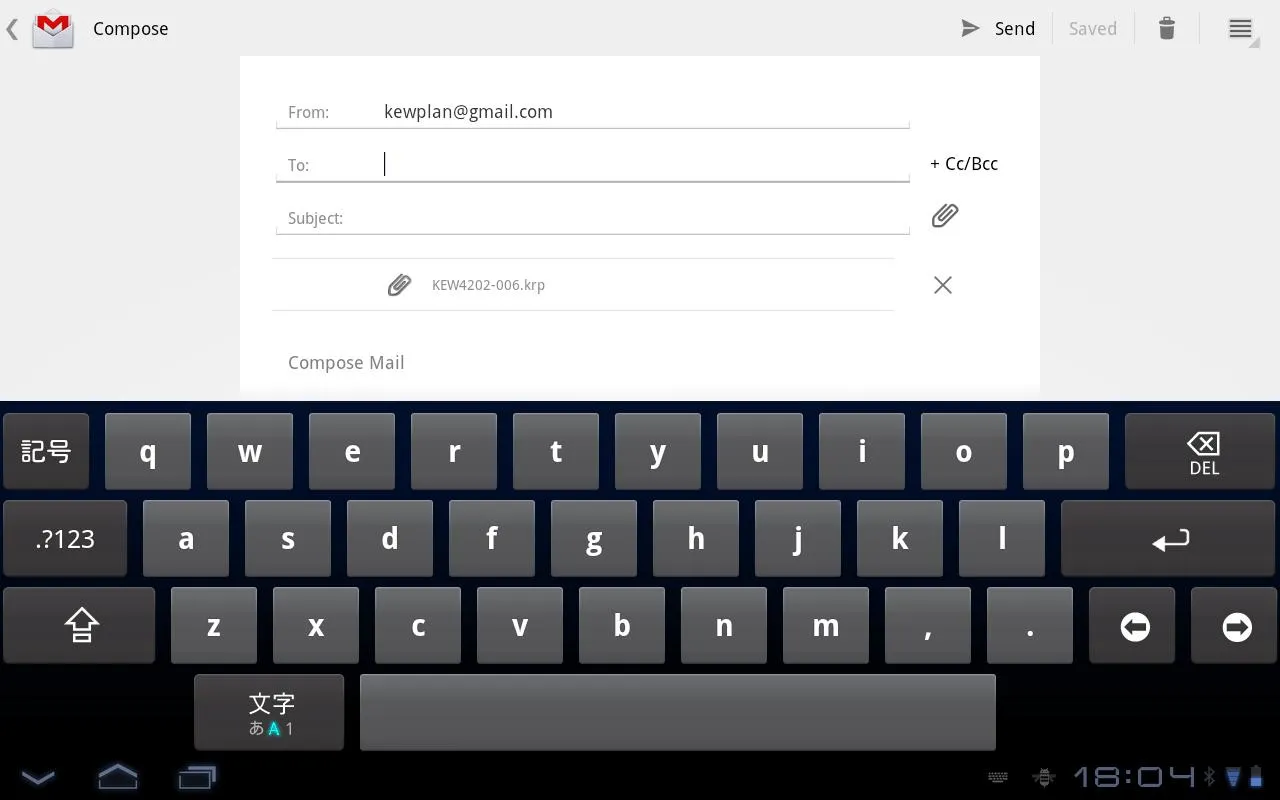Switch input mode with 文字 key

(269, 713)
